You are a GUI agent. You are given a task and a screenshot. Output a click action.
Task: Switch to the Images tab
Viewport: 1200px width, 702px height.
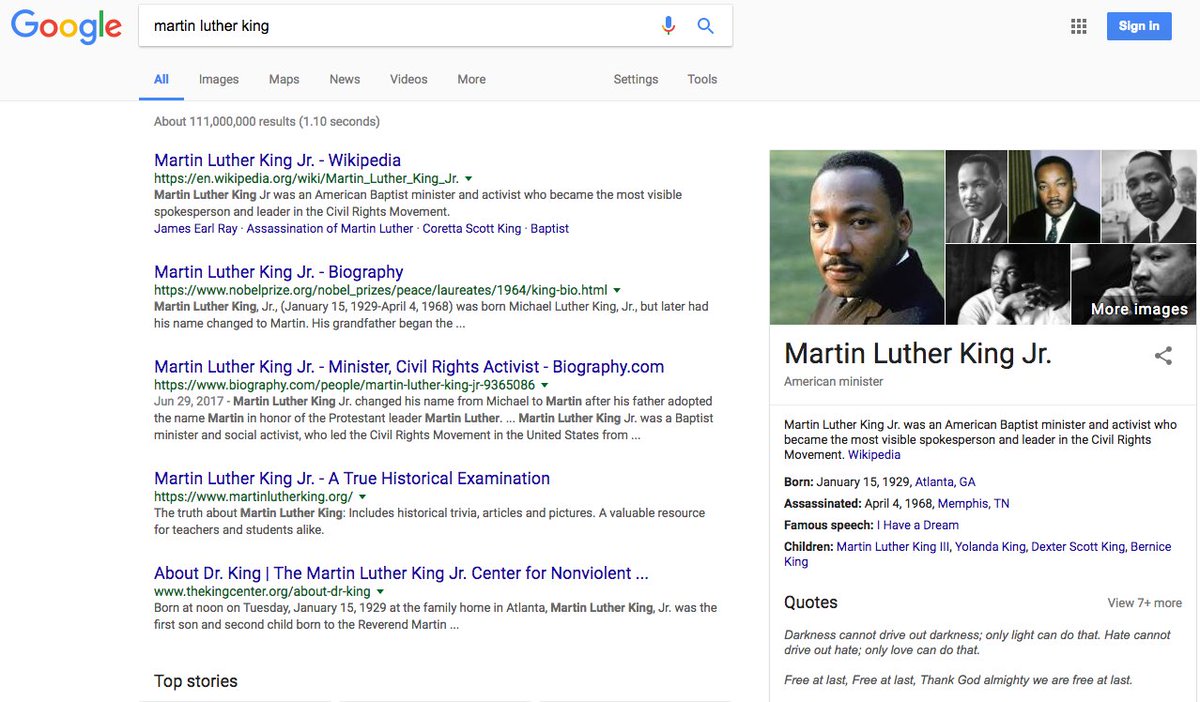tap(218, 79)
